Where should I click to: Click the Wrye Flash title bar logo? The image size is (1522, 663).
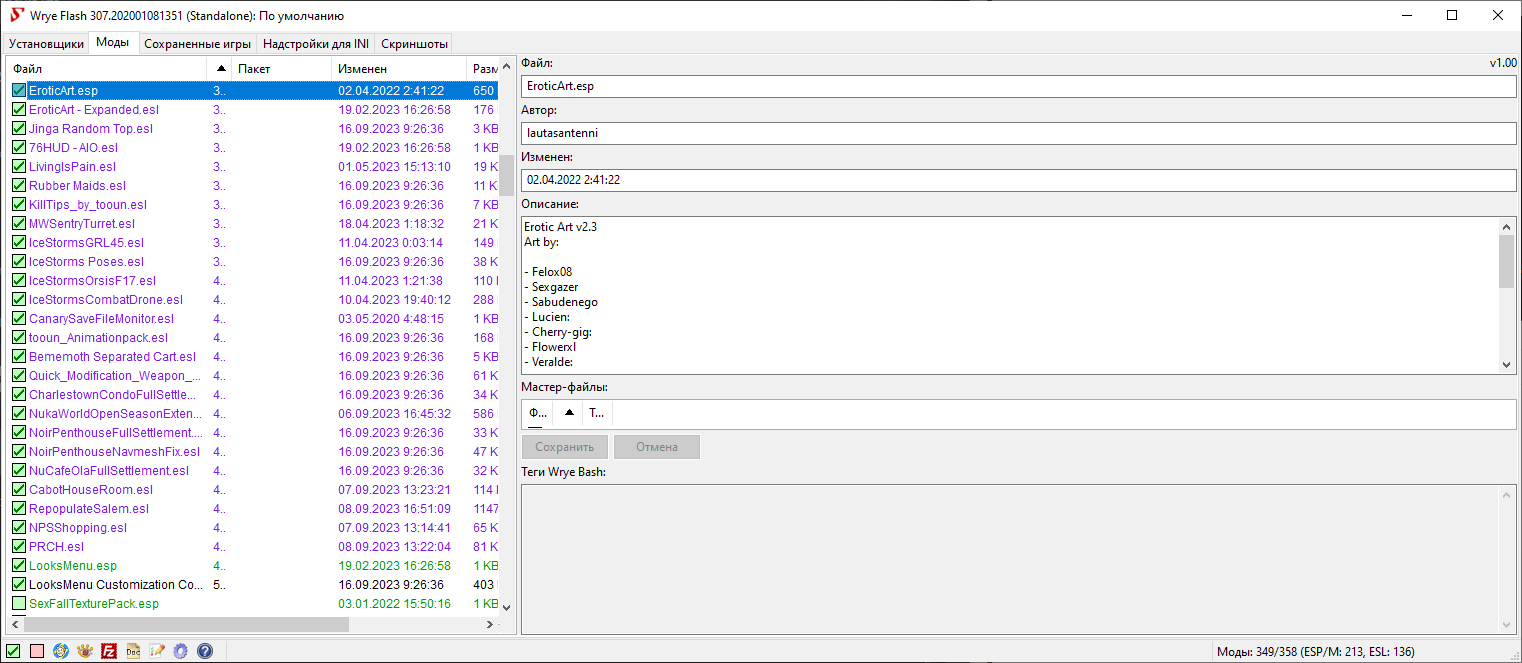(16, 15)
